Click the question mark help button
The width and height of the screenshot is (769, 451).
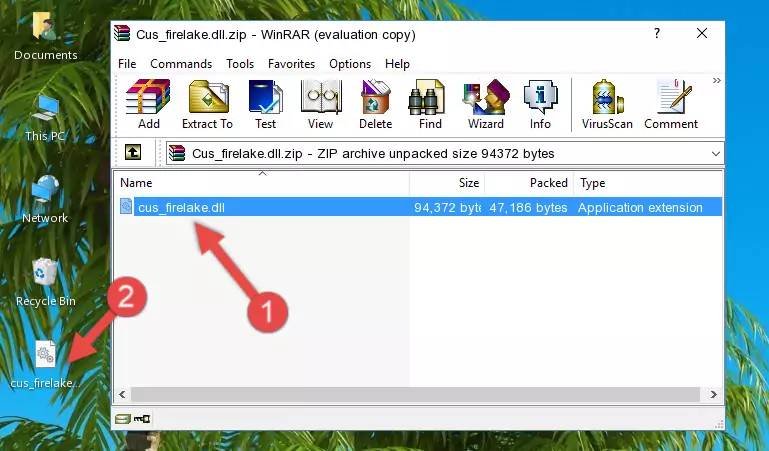tap(657, 33)
